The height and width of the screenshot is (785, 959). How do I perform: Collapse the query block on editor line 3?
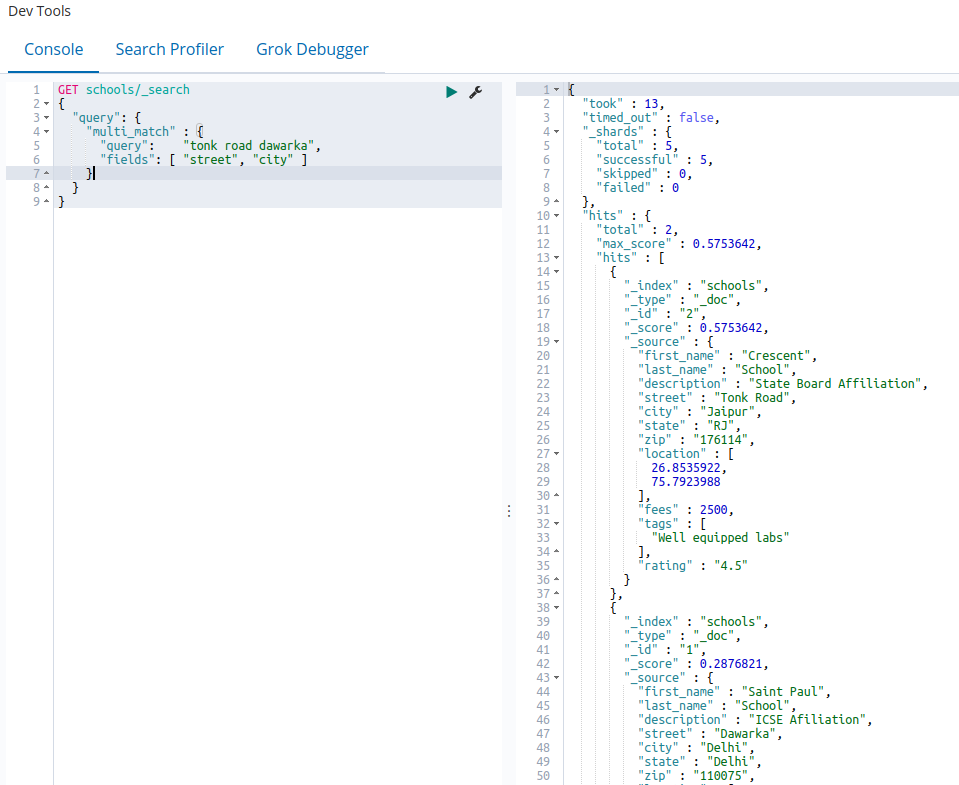click(x=47, y=118)
